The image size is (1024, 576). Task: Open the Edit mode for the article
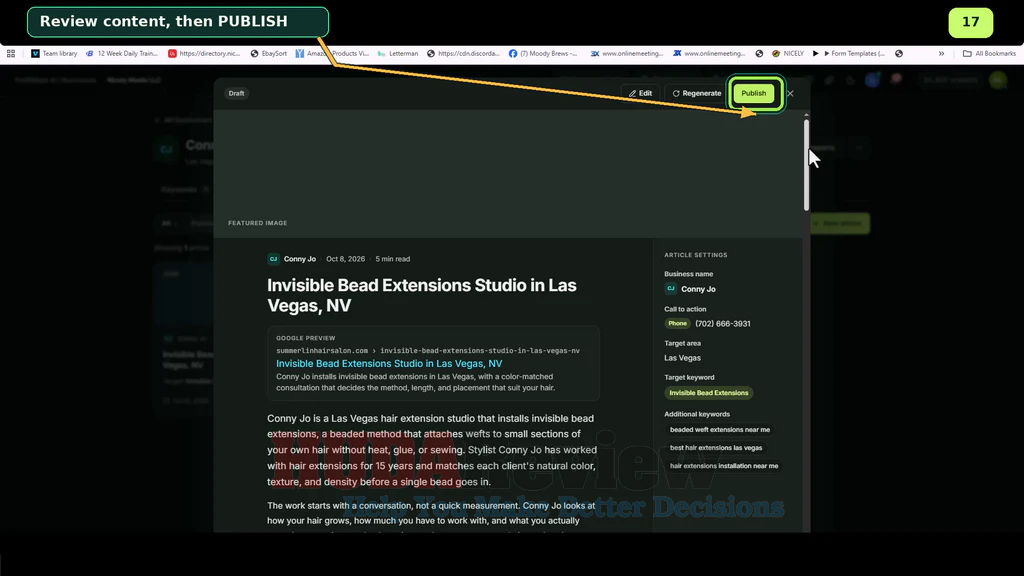[640, 93]
